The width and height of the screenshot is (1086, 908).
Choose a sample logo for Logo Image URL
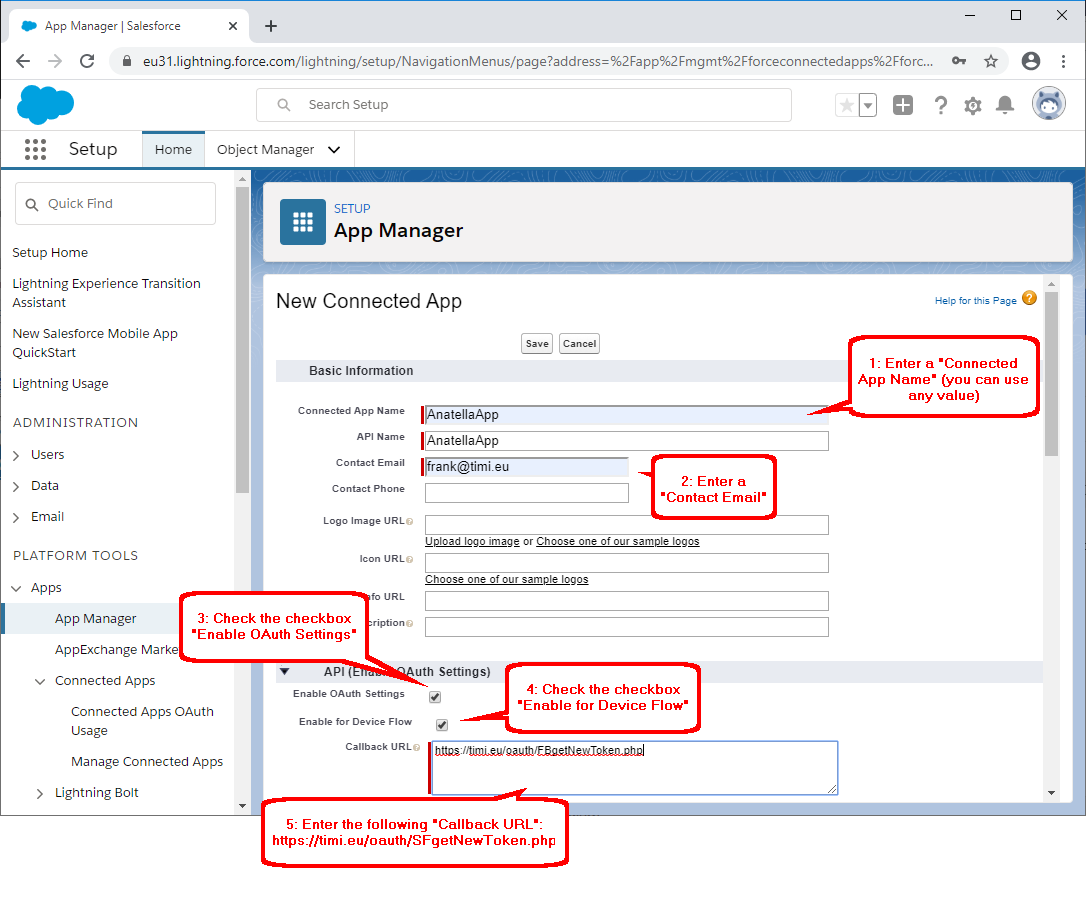click(x=618, y=542)
